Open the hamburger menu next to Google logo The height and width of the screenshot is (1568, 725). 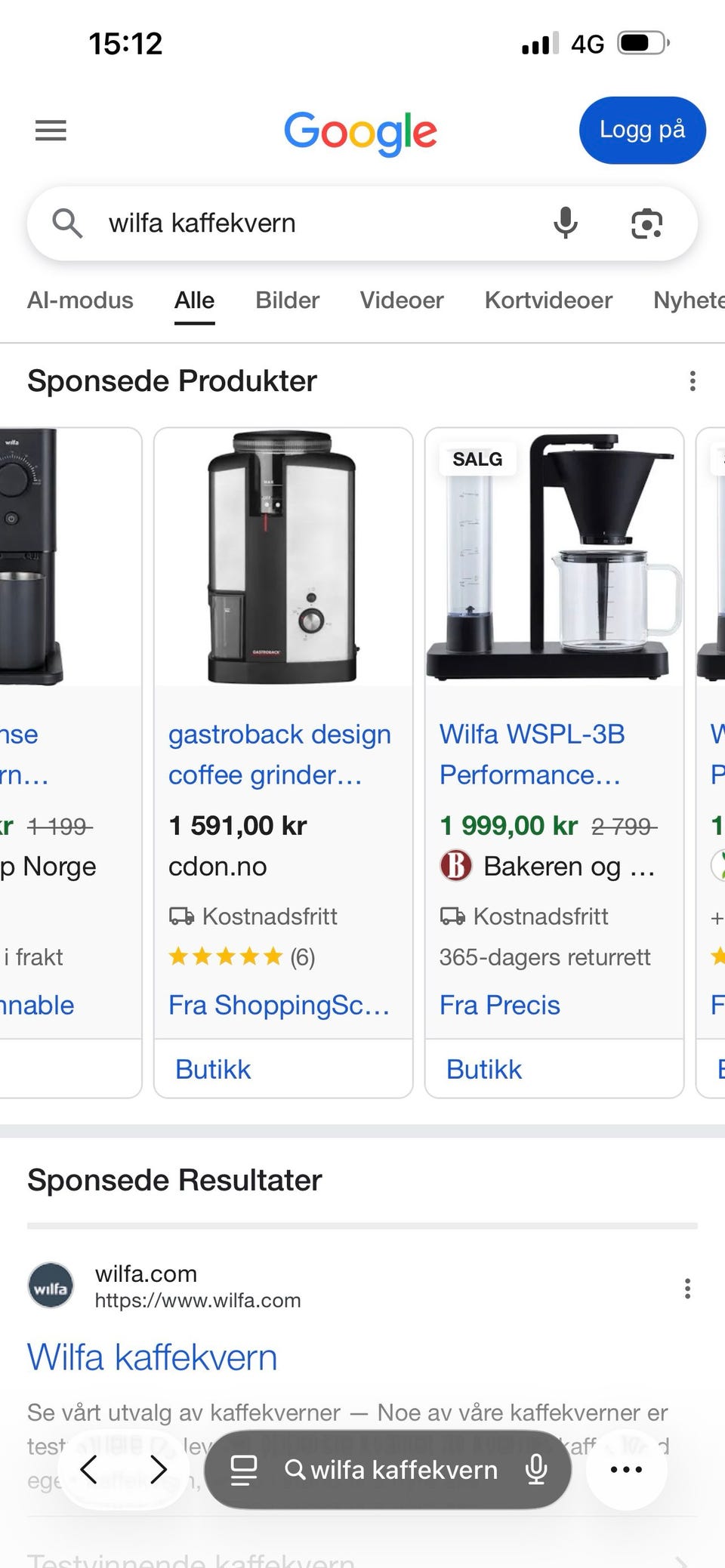tap(51, 131)
